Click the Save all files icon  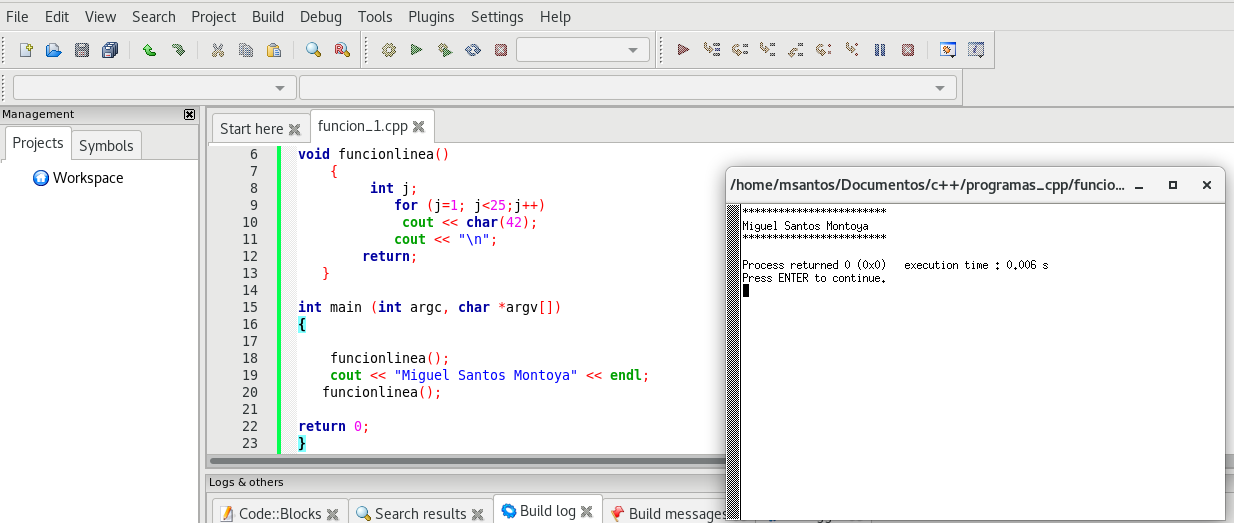pyautogui.click(x=110, y=50)
